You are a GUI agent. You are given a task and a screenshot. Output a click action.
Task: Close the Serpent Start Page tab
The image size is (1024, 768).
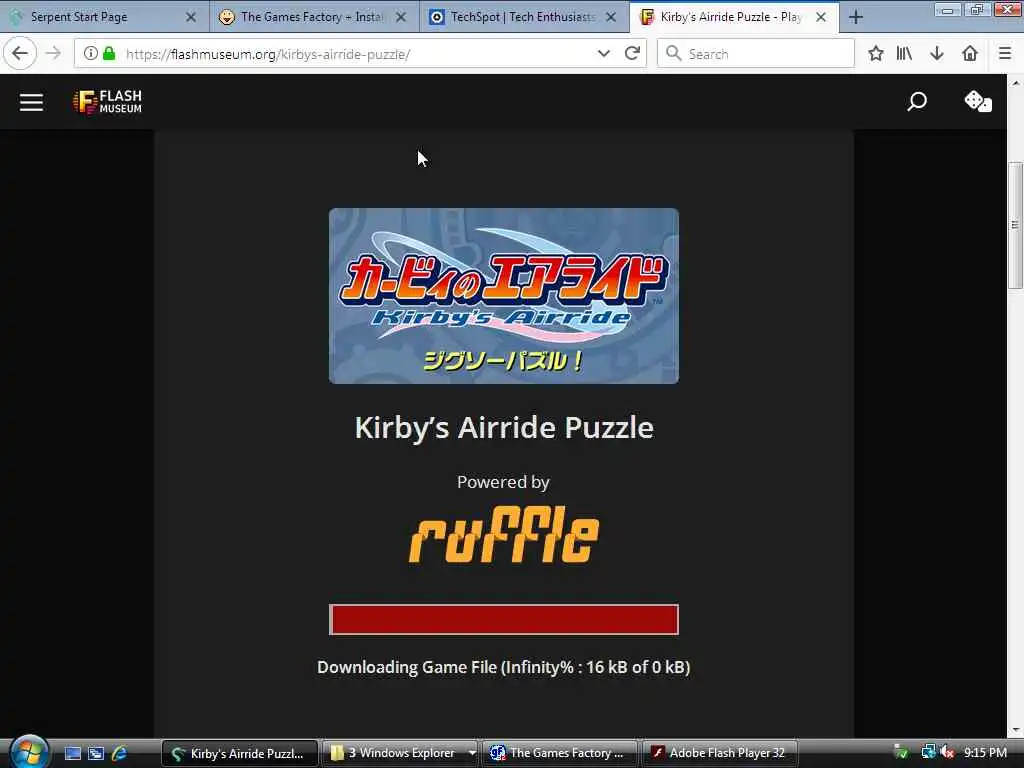click(x=191, y=17)
